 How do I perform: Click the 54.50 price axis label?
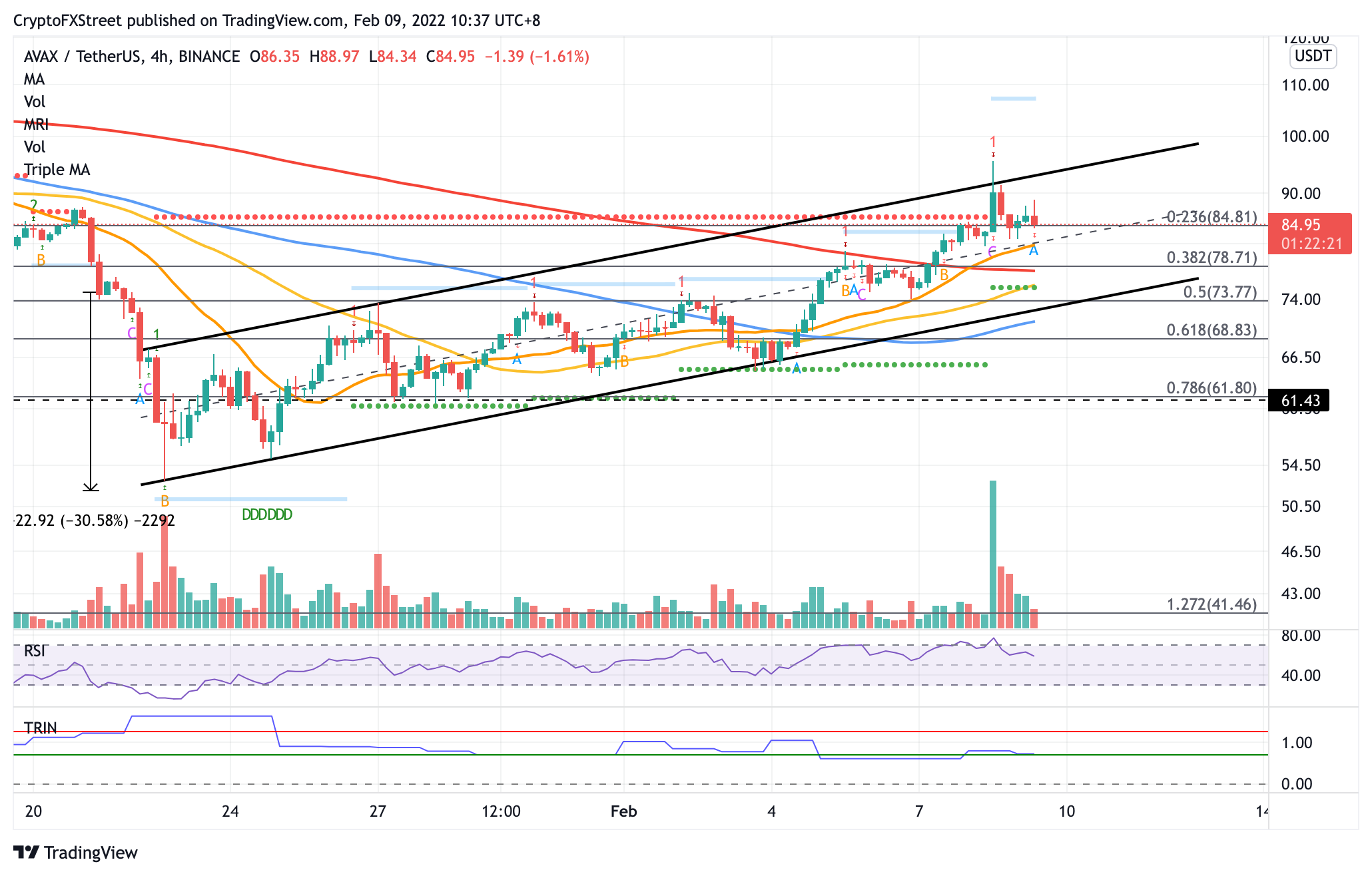[x=1301, y=465]
